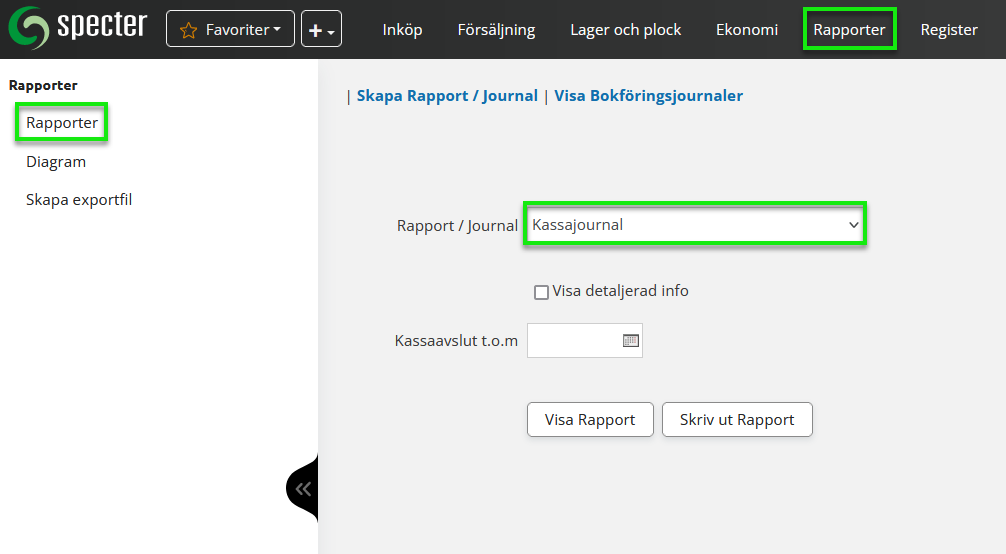Click the Kassaavslut t.o.m date field
This screenshot has width=1006, height=554.
(573, 341)
